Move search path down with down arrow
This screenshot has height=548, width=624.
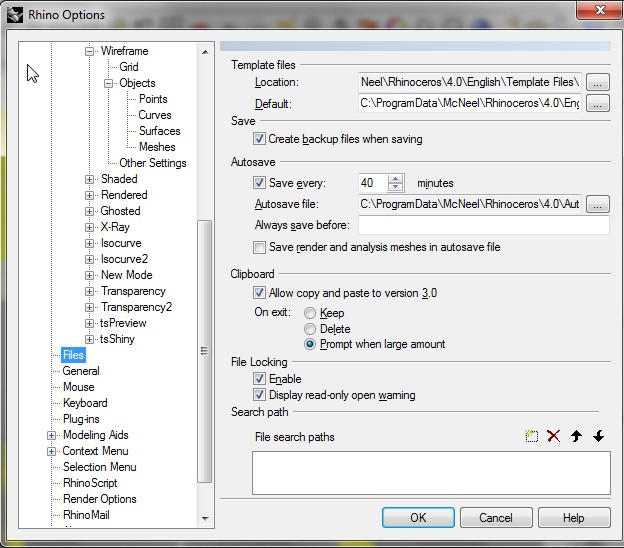(598, 436)
